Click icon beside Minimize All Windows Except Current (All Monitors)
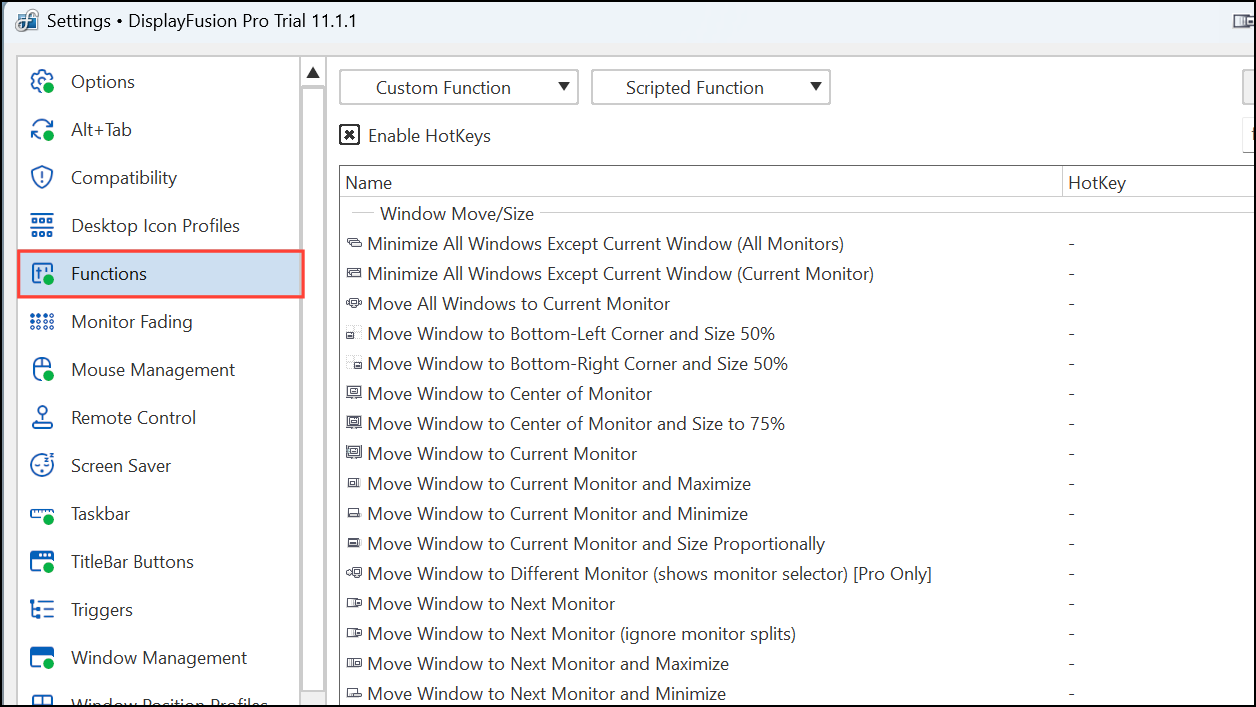This screenshot has width=1256, height=707. pos(353,244)
